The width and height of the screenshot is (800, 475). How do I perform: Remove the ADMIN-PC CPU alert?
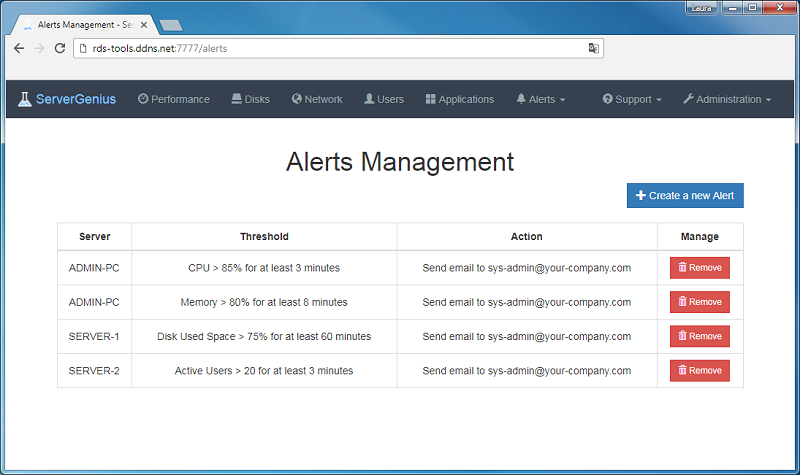pos(699,268)
